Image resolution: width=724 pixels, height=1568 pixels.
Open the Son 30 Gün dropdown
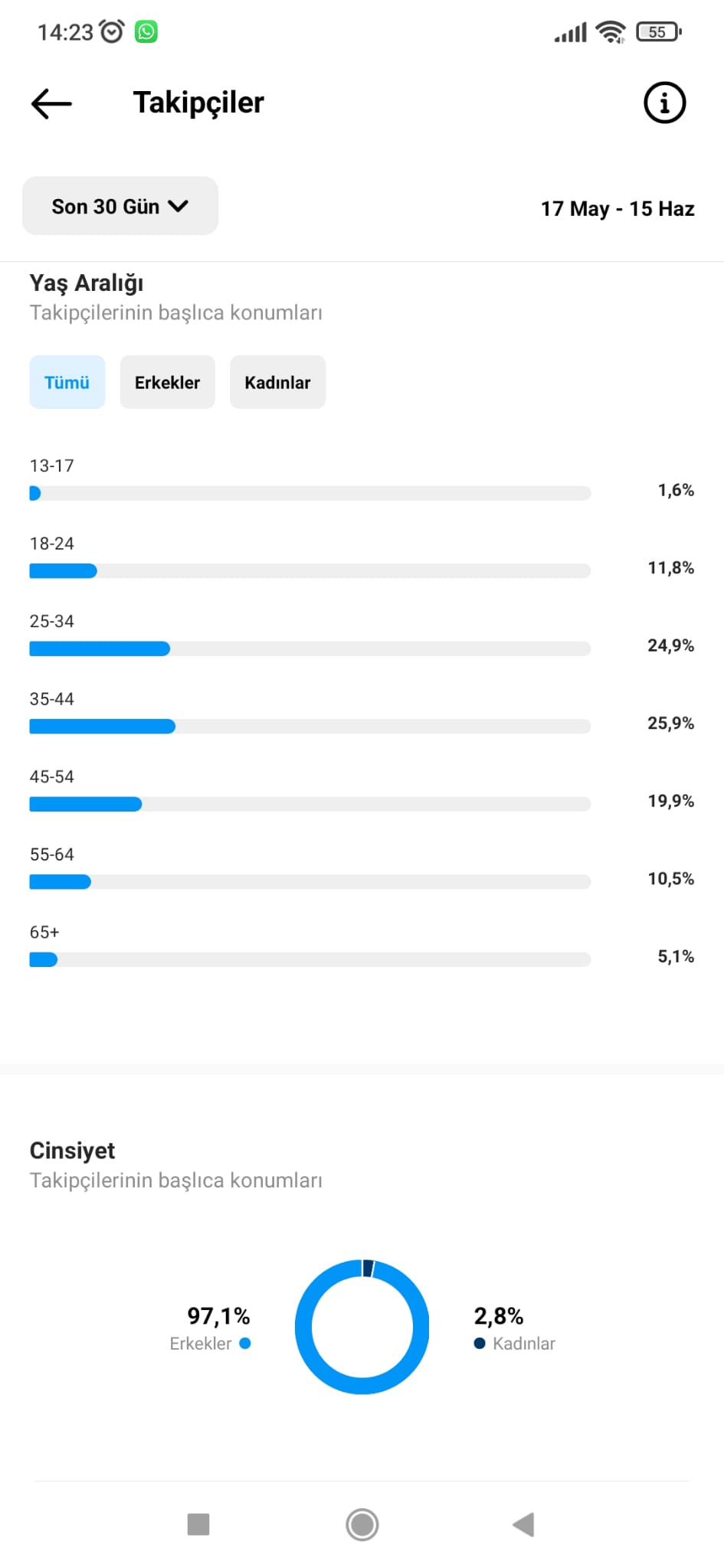120,206
